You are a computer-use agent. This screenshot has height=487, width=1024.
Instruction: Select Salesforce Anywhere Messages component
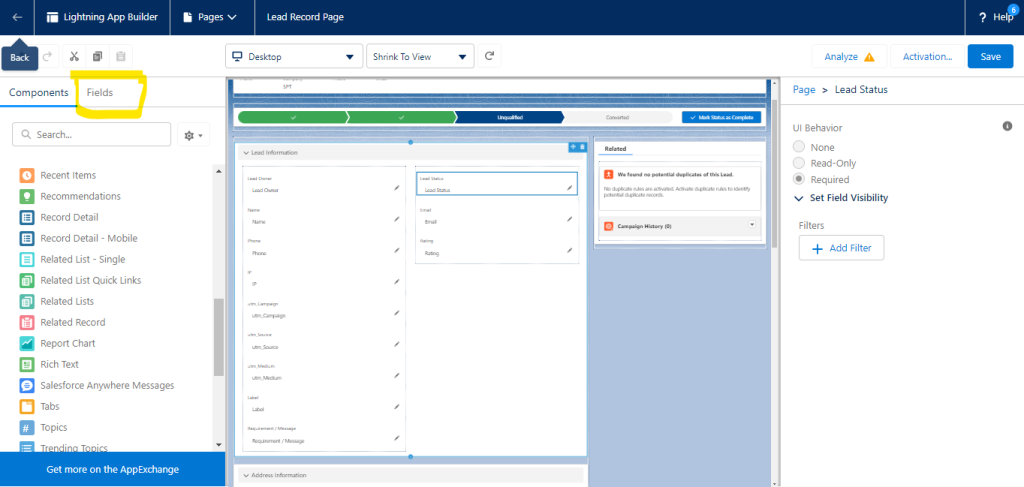click(x=107, y=385)
